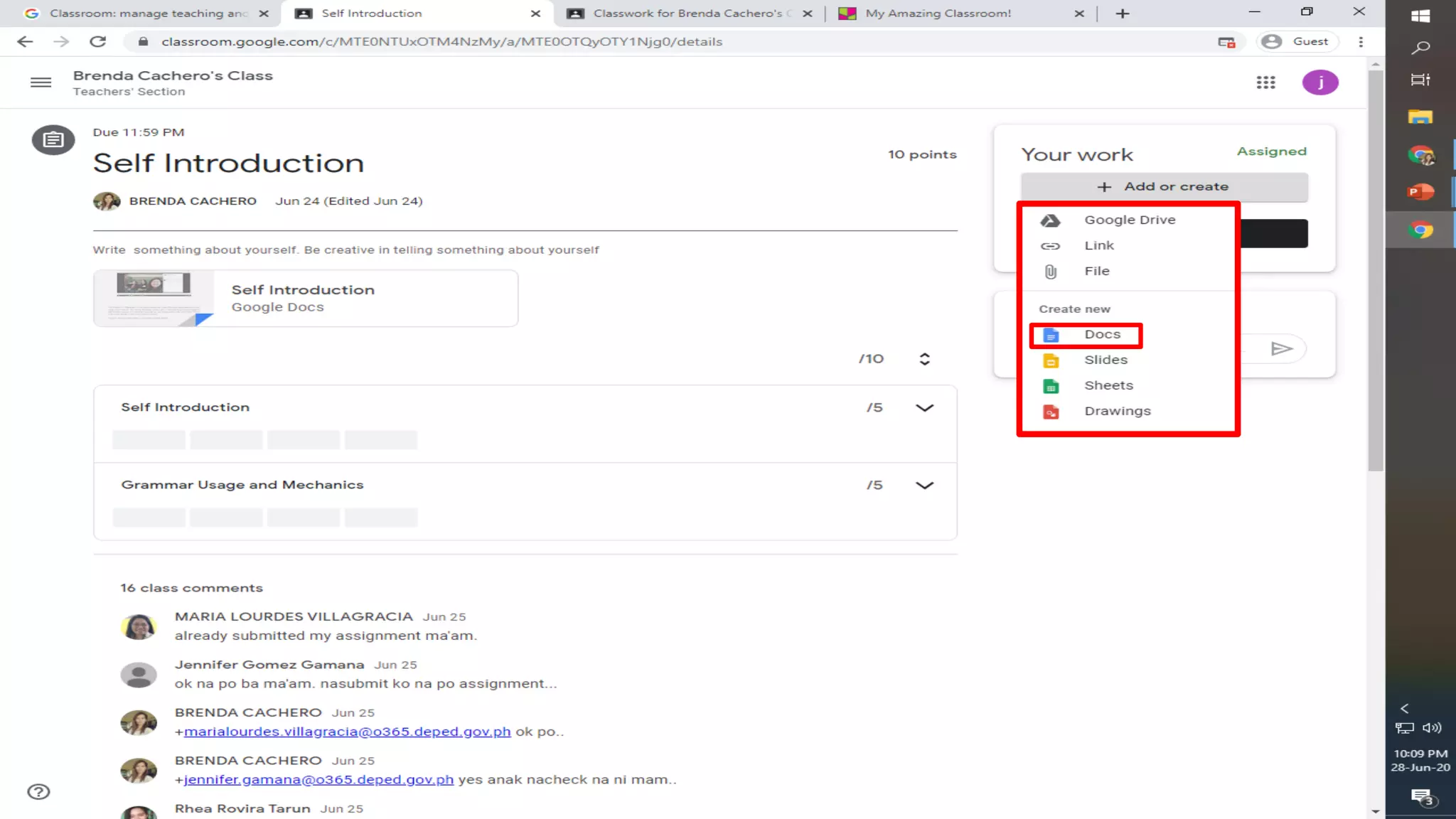The image size is (1456, 819).
Task: Toggle expand all rubric criteria arrows
Action: point(924,359)
